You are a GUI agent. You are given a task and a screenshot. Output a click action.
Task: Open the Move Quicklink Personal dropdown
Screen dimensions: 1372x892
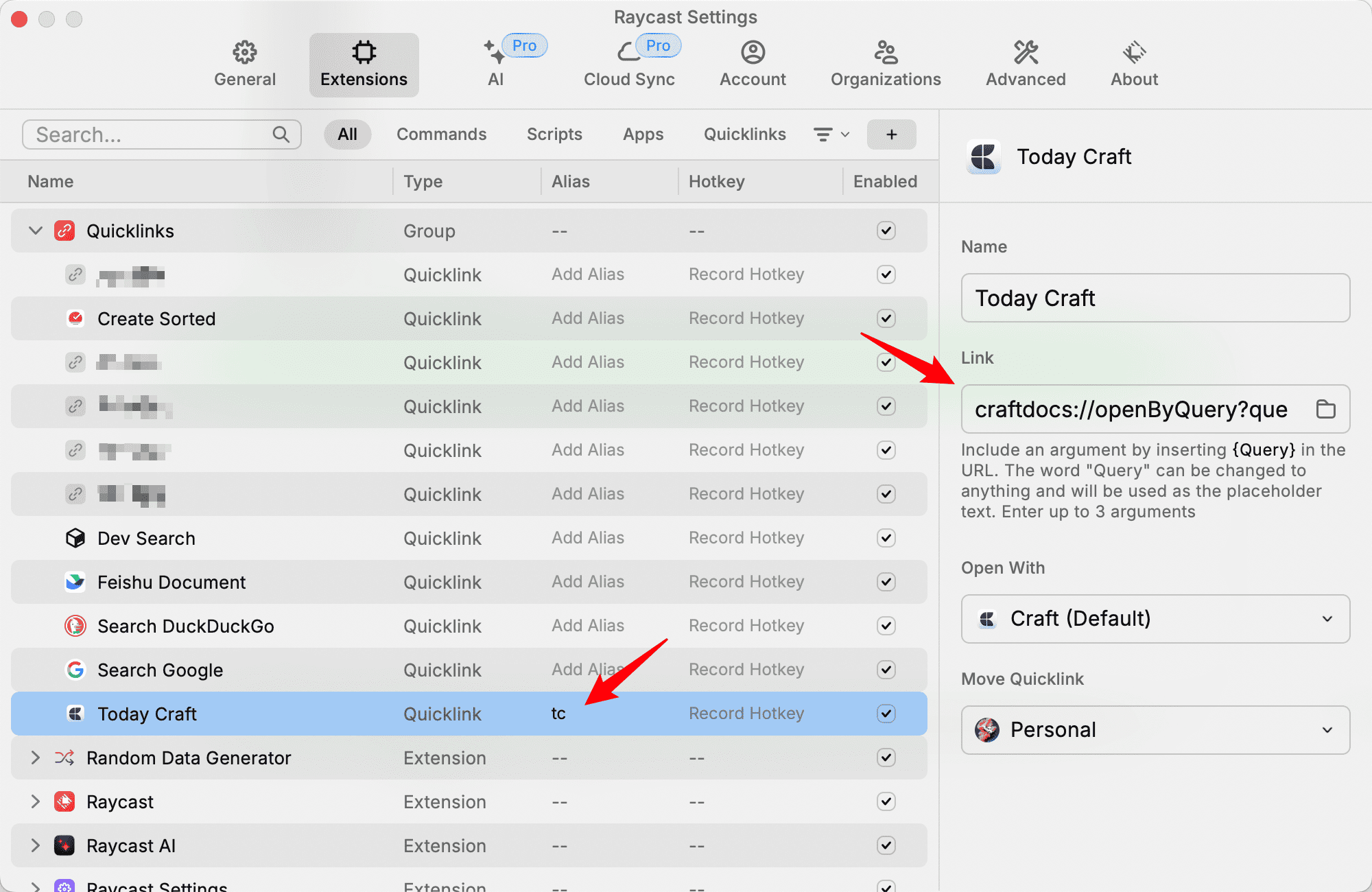tap(1155, 730)
